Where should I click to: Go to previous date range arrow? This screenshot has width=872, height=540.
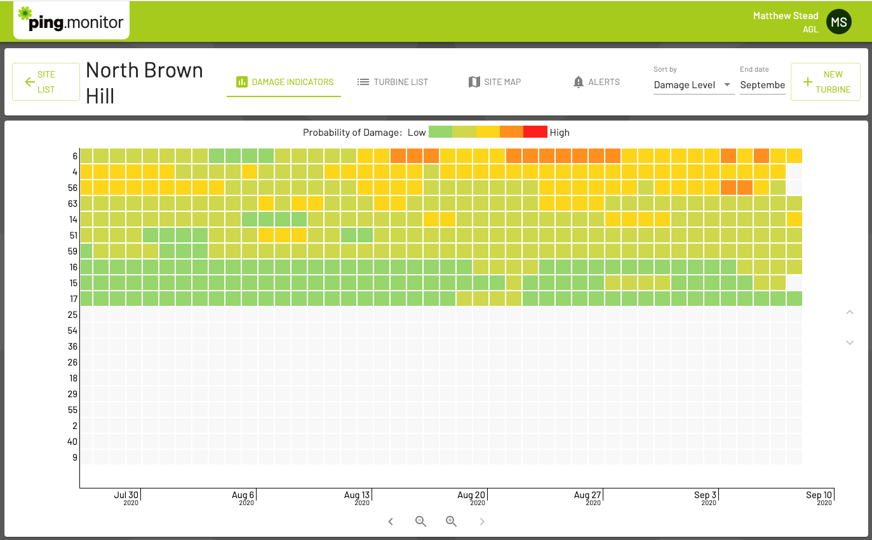[x=391, y=521]
